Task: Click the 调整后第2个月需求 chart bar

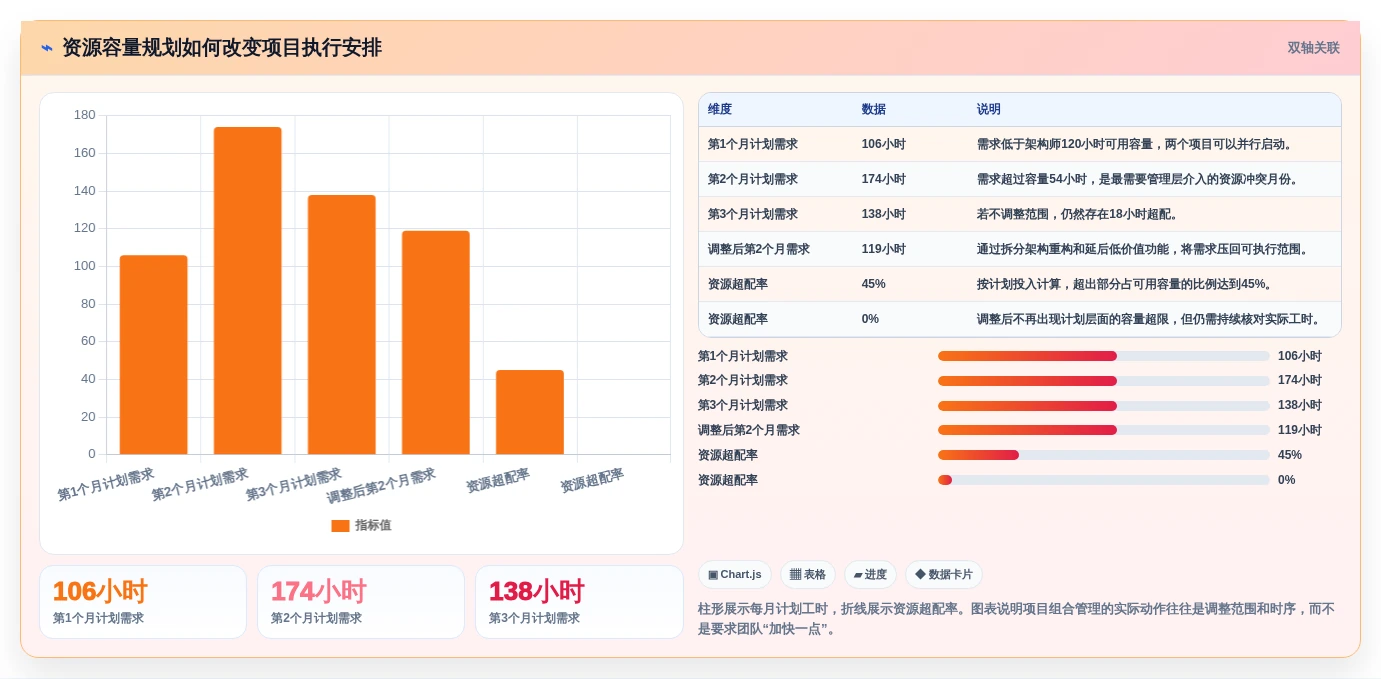Action: click(x=436, y=343)
